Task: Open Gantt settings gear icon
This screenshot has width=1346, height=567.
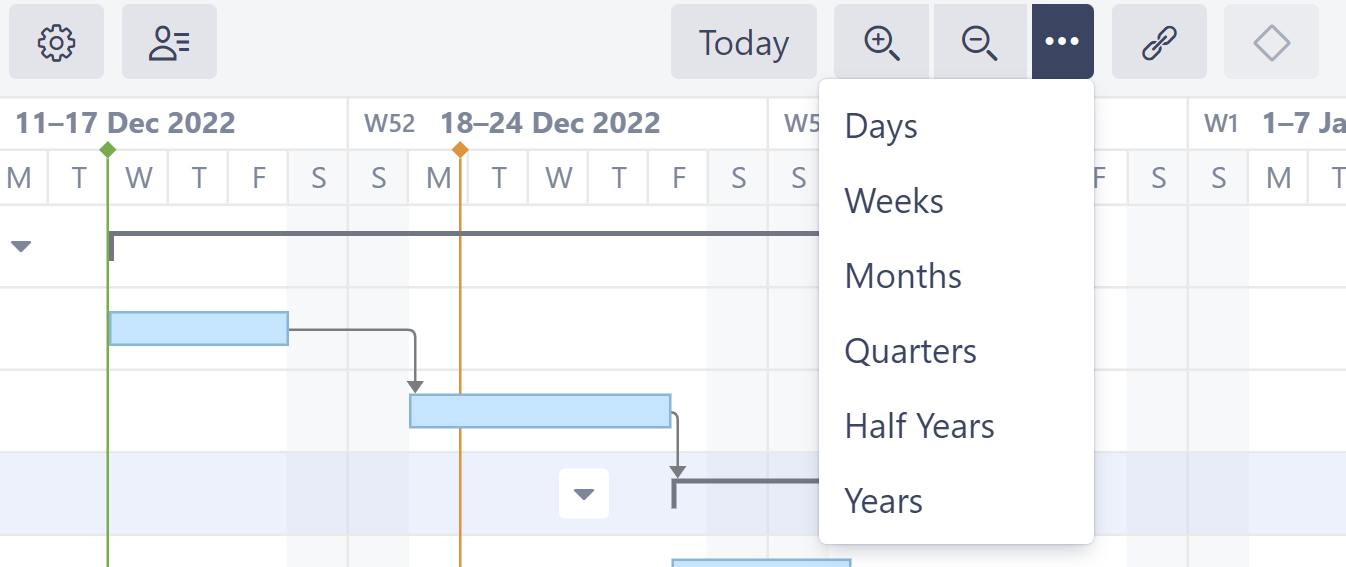Action: click(x=56, y=42)
